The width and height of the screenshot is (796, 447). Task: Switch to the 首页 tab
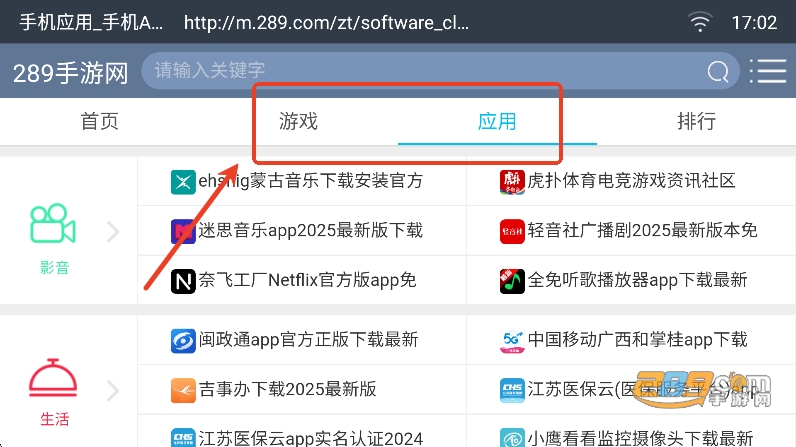100,122
